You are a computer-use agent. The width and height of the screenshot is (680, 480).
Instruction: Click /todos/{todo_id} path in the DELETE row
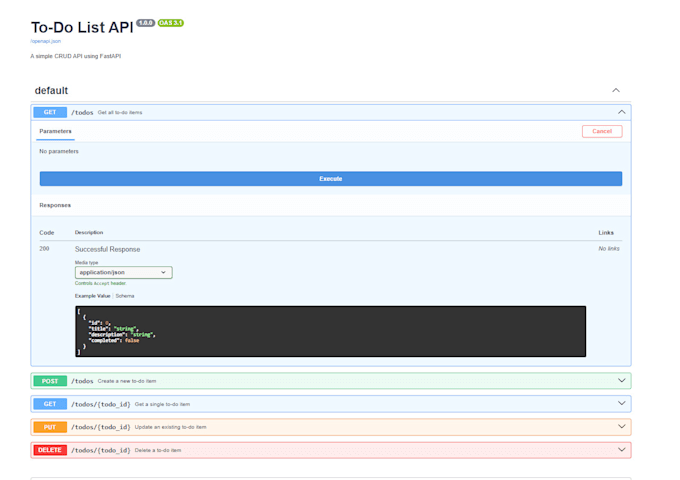(x=101, y=450)
